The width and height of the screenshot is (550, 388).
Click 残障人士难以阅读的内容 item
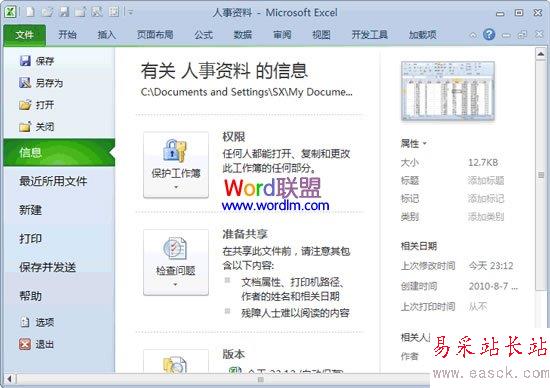point(295,313)
